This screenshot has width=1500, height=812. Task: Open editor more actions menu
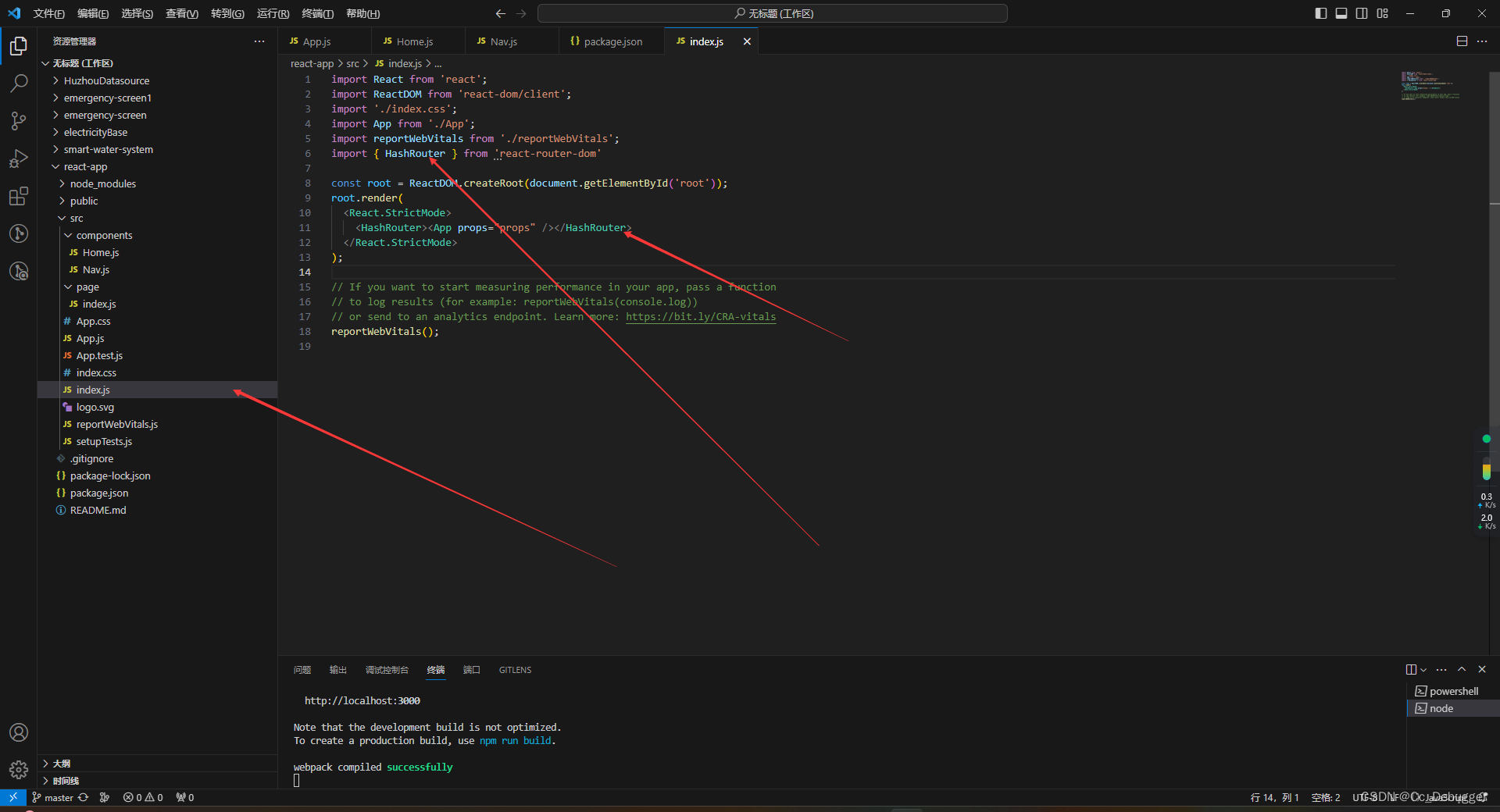point(1482,41)
